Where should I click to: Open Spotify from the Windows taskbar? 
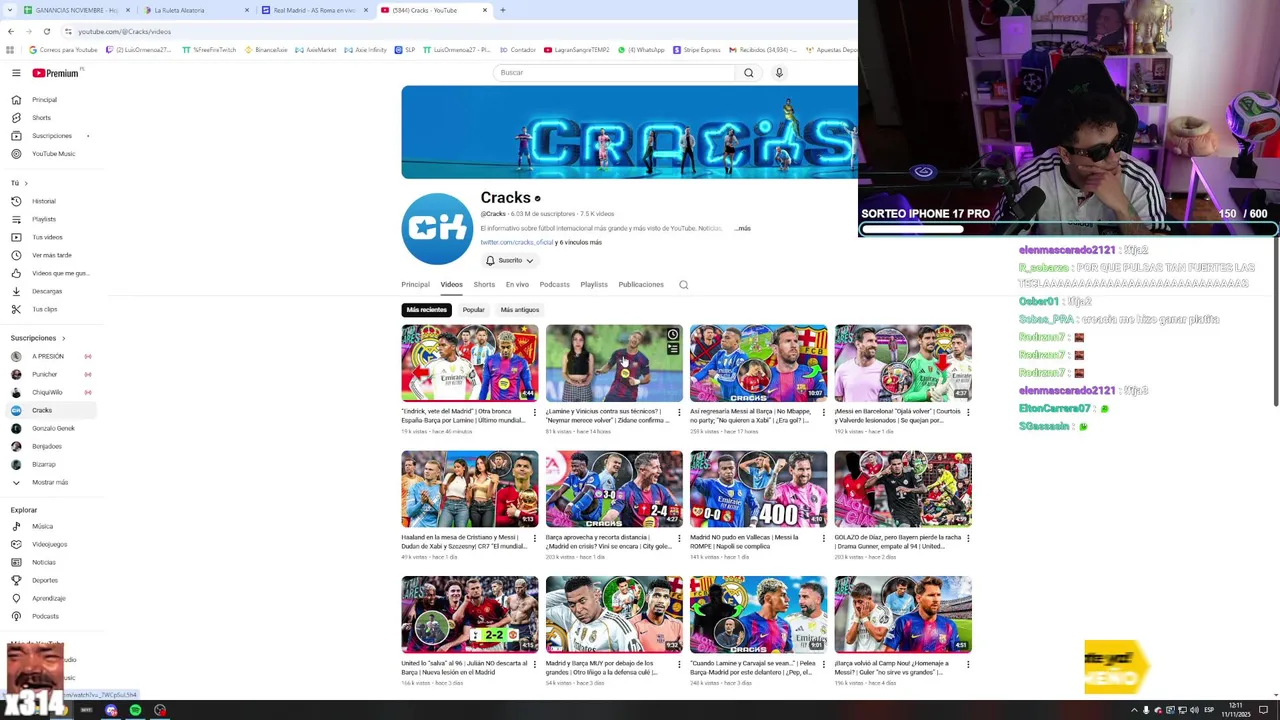[135, 710]
